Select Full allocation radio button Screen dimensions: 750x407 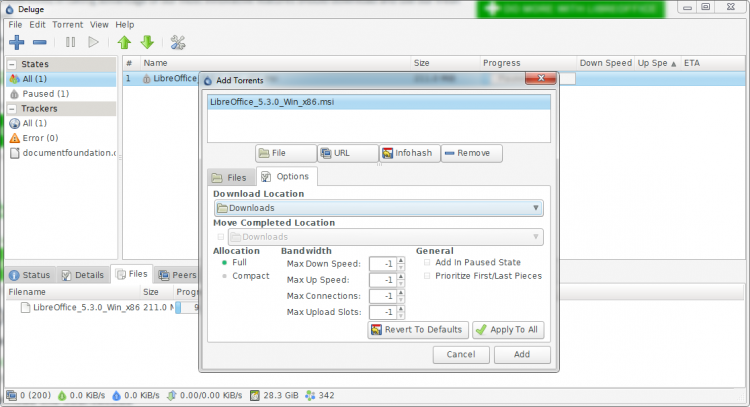pyautogui.click(x=224, y=263)
